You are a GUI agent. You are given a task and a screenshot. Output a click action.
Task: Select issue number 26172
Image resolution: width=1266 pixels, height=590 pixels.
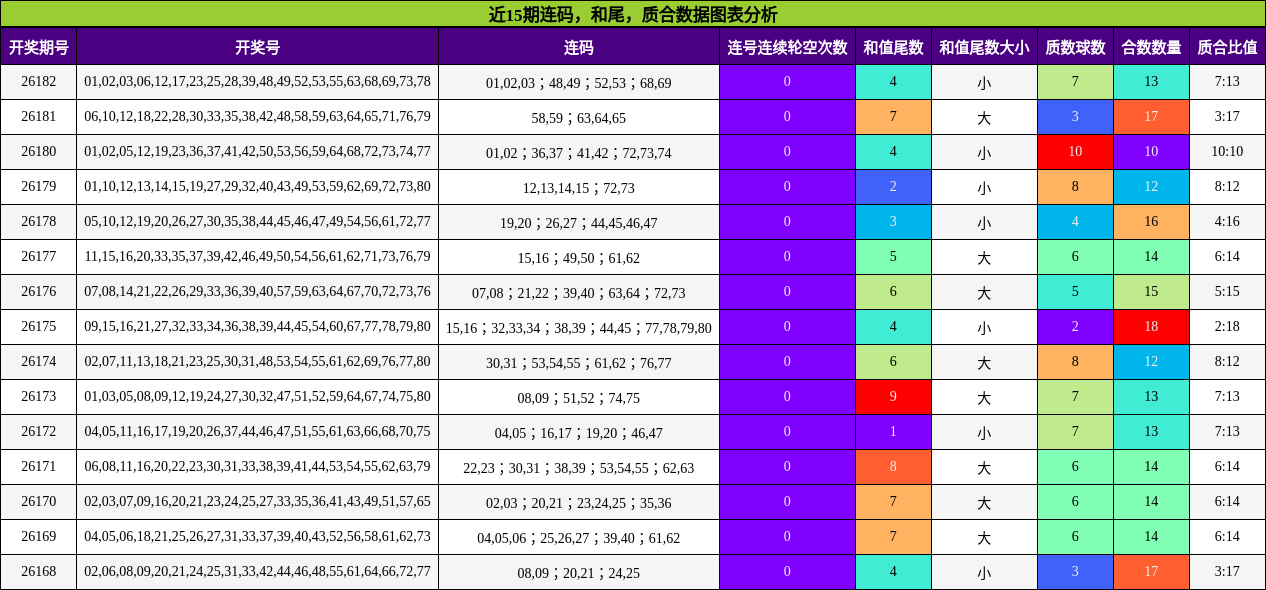[39, 432]
